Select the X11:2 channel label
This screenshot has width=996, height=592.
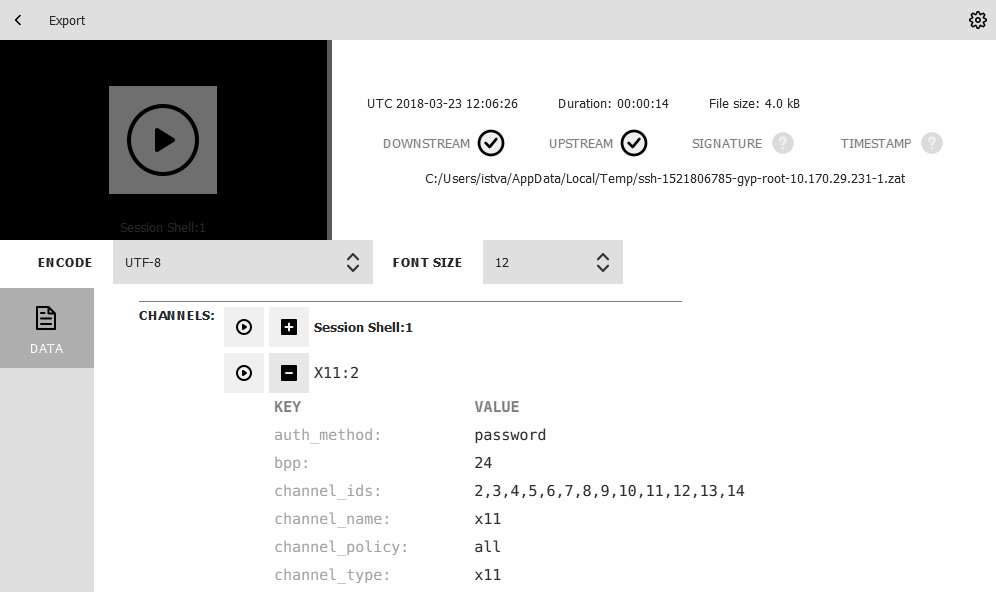click(336, 373)
